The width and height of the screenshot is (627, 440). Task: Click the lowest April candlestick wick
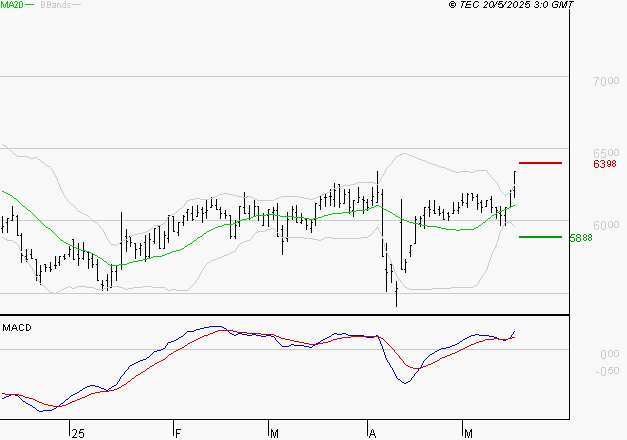[397, 298]
